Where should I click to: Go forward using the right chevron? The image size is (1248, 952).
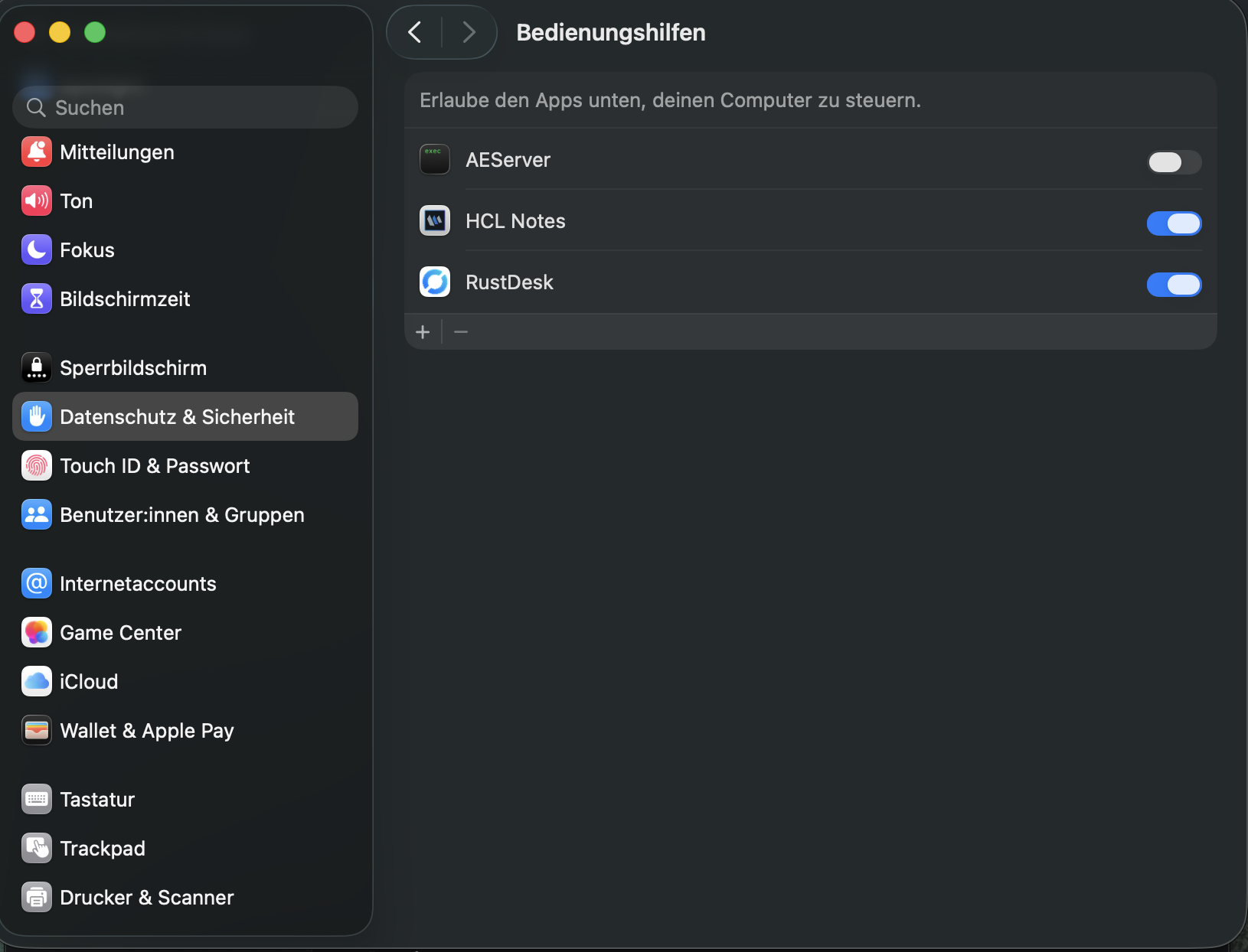point(469,32)
